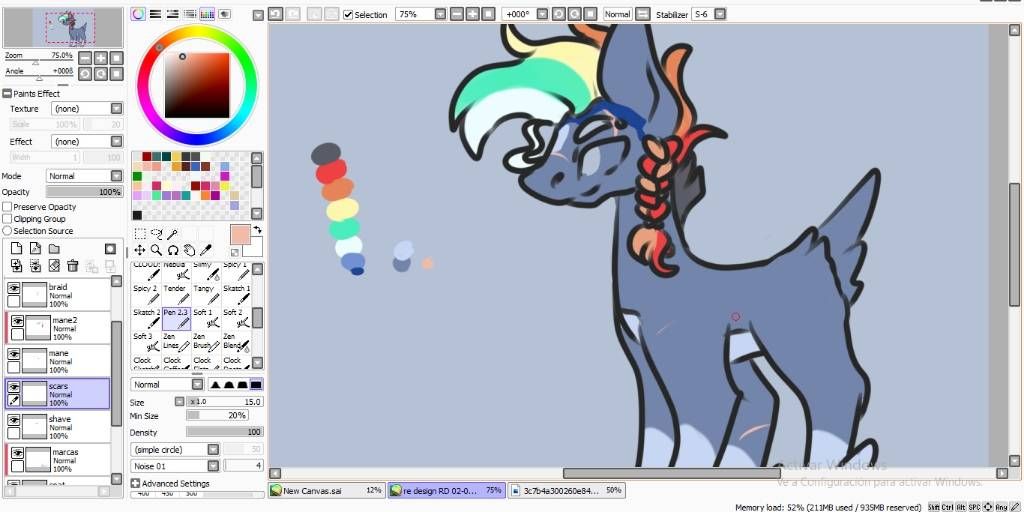The height and width of the screenshot is (512, 1024).
Task: Open the Effect dropdown
Action: pyautogui.click(x=116, y=141)
